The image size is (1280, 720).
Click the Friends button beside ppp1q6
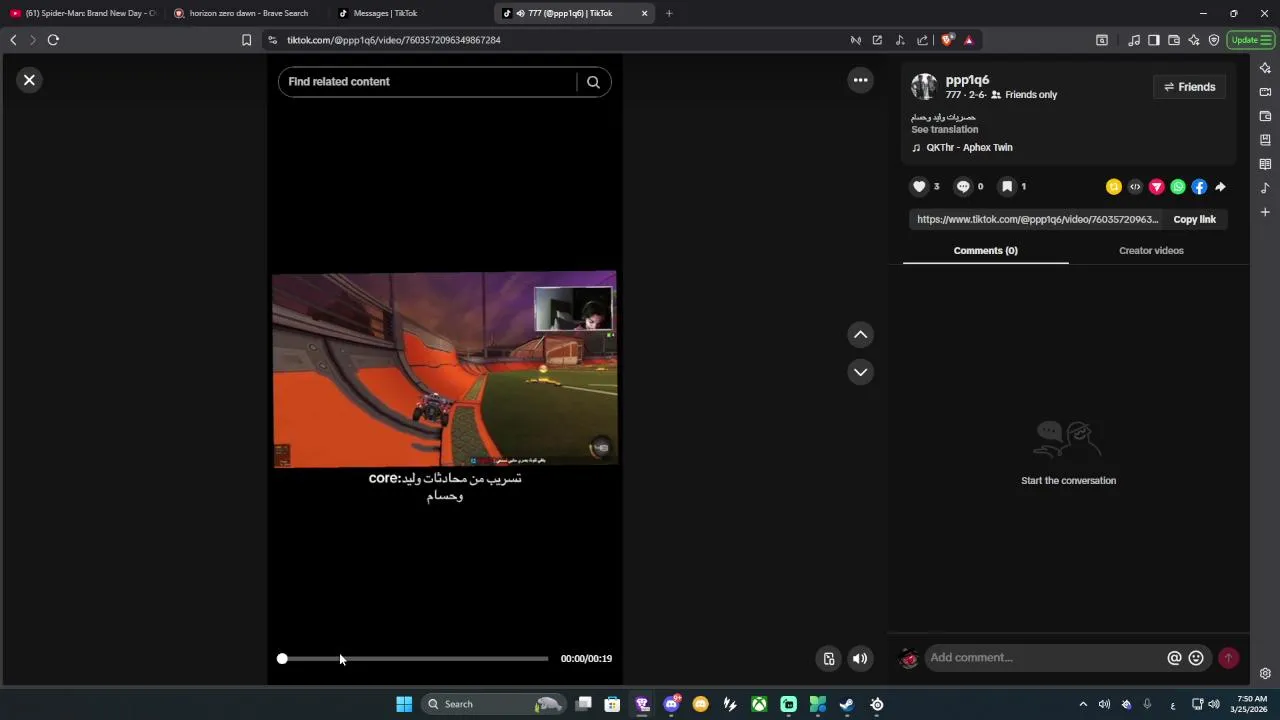1189,87
